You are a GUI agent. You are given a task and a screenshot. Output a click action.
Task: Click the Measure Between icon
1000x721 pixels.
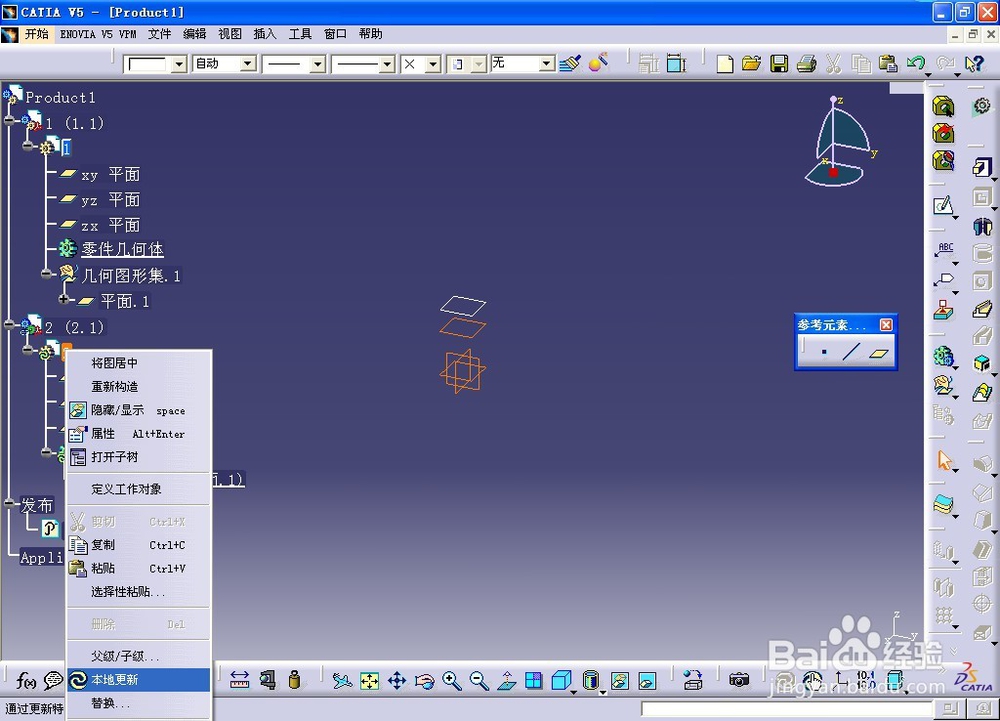point(239,680)
